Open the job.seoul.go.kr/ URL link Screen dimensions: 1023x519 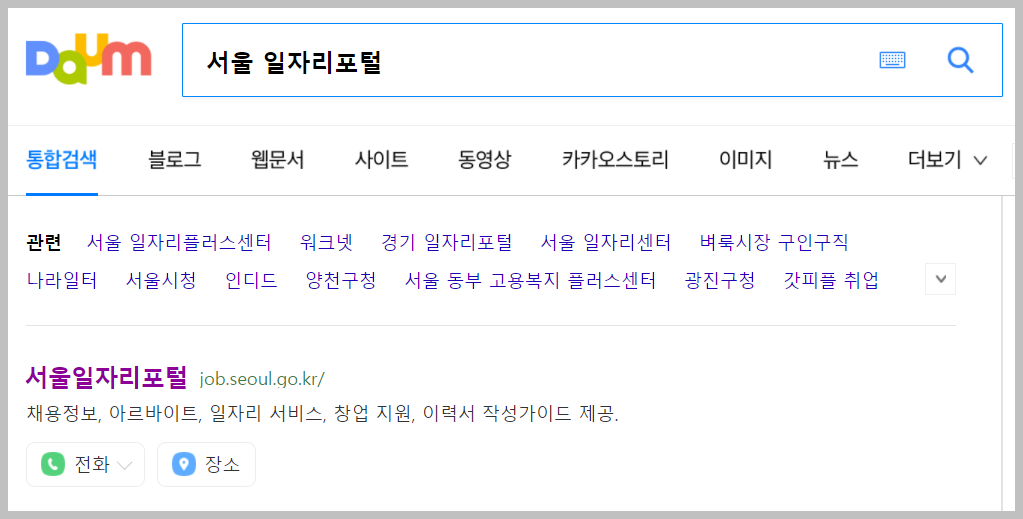click(262, 379)
